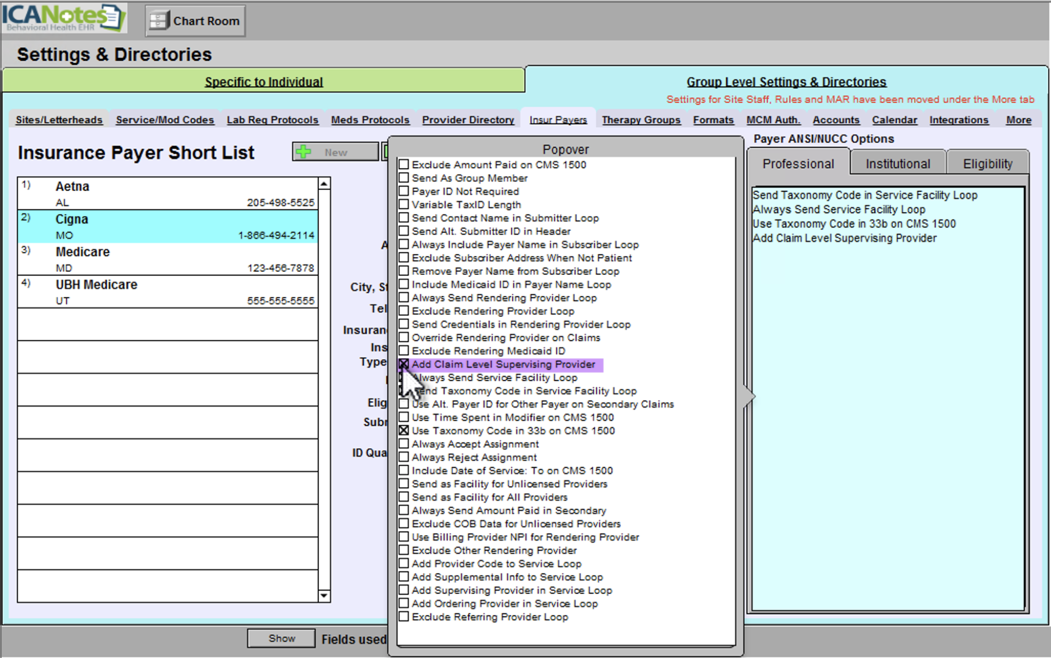Switch to the Therapy Groups tab
Screen dimensions: 1051x658
(641, 119)
